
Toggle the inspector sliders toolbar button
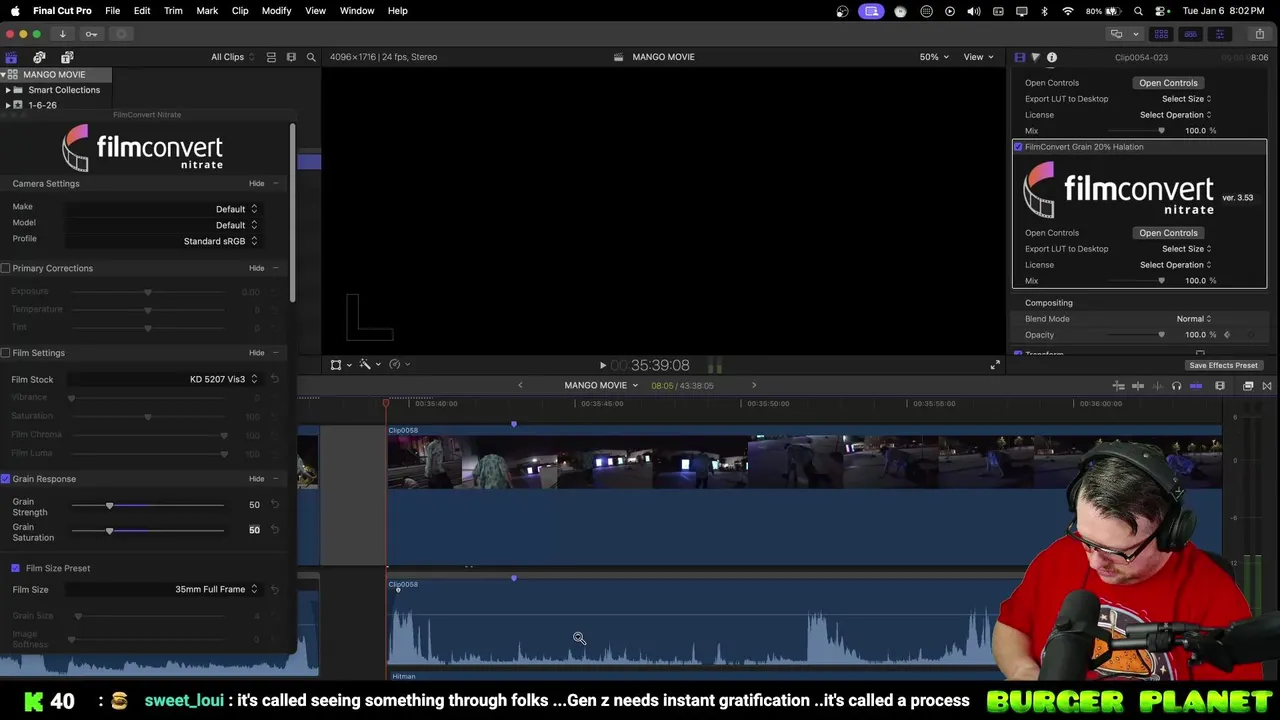pos(1219,34)
